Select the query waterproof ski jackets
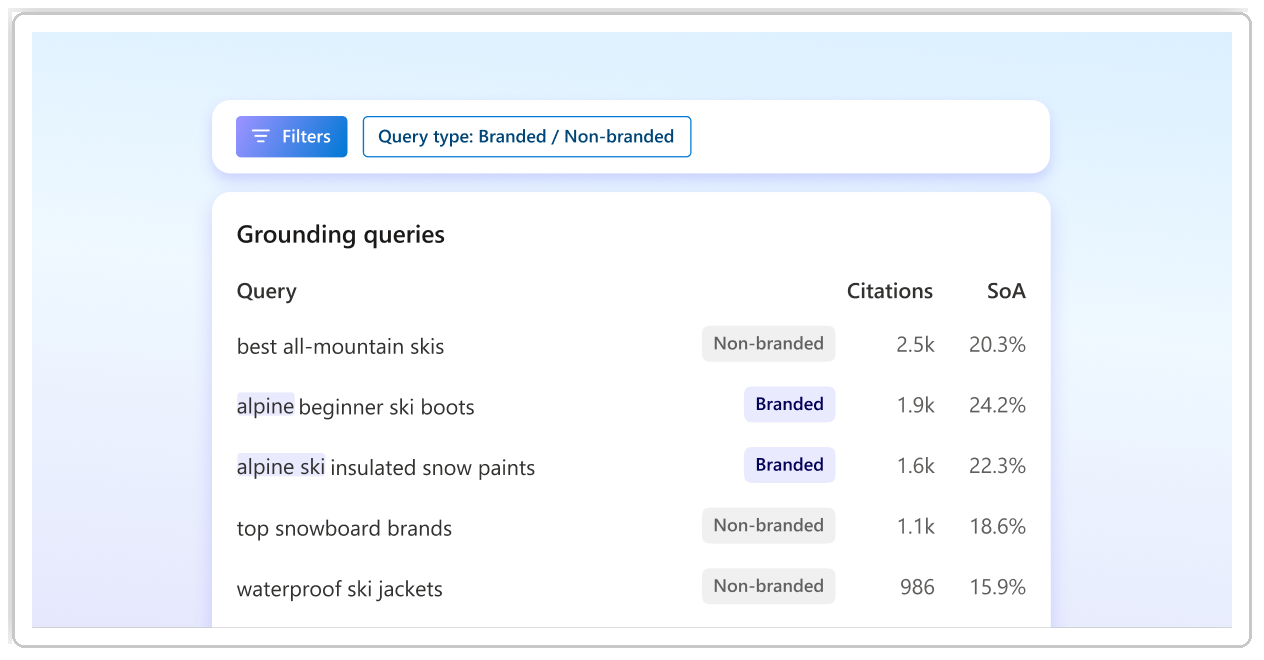The height and width of the screenshot is (660, 1264). (x=340, y=589)
